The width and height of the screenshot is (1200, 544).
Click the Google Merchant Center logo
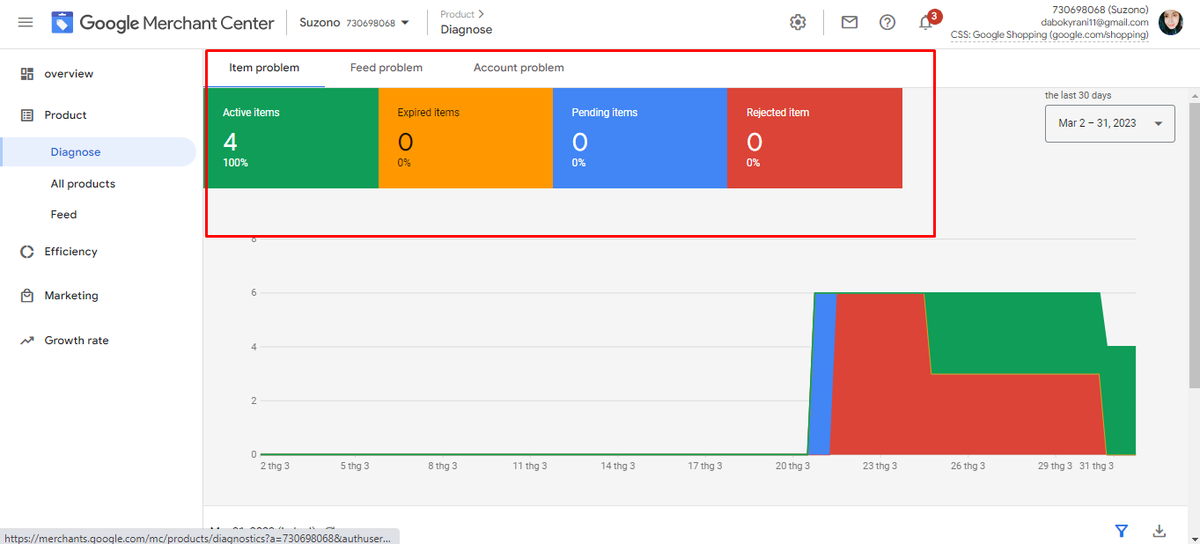[x=165, y=22]
